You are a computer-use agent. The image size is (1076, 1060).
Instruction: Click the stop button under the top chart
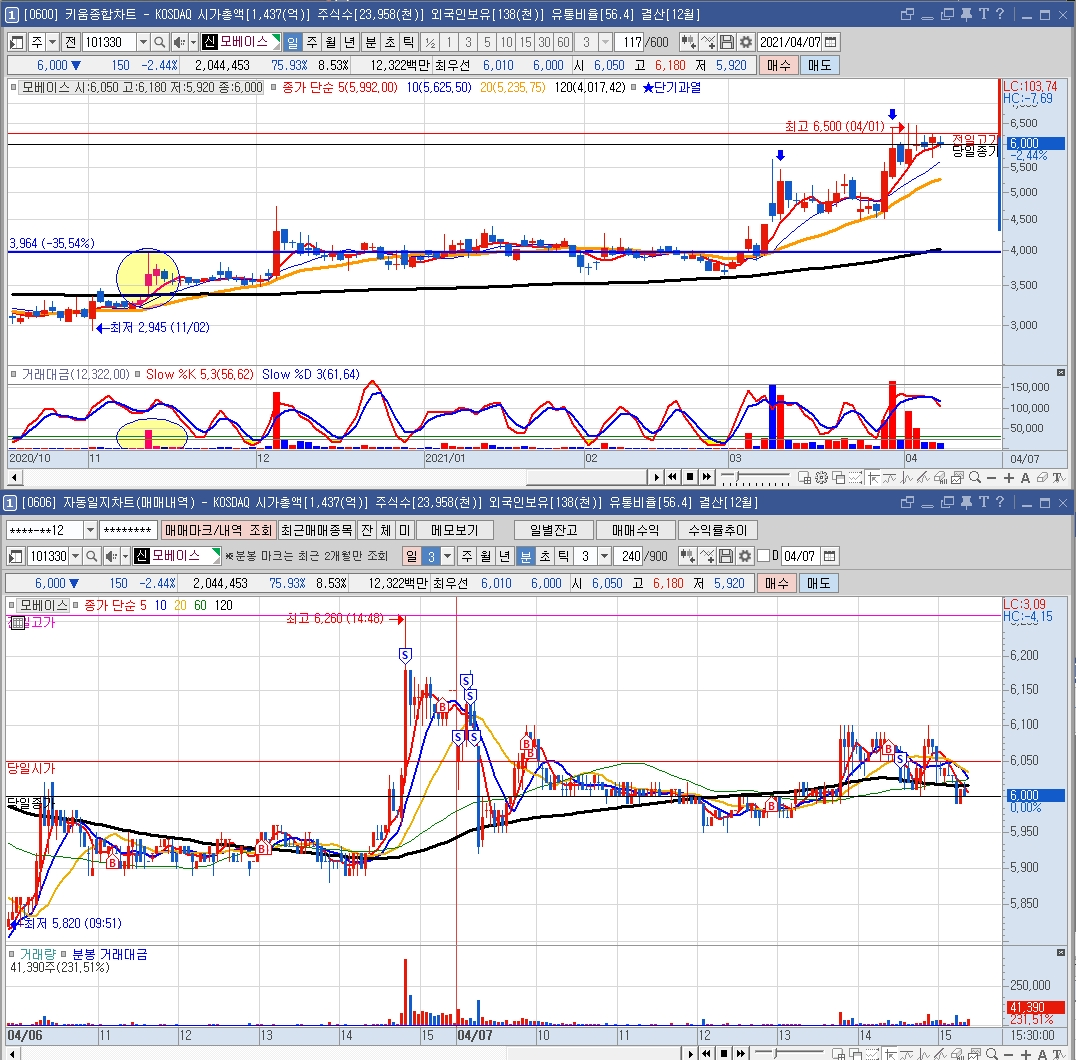(690, 477)
